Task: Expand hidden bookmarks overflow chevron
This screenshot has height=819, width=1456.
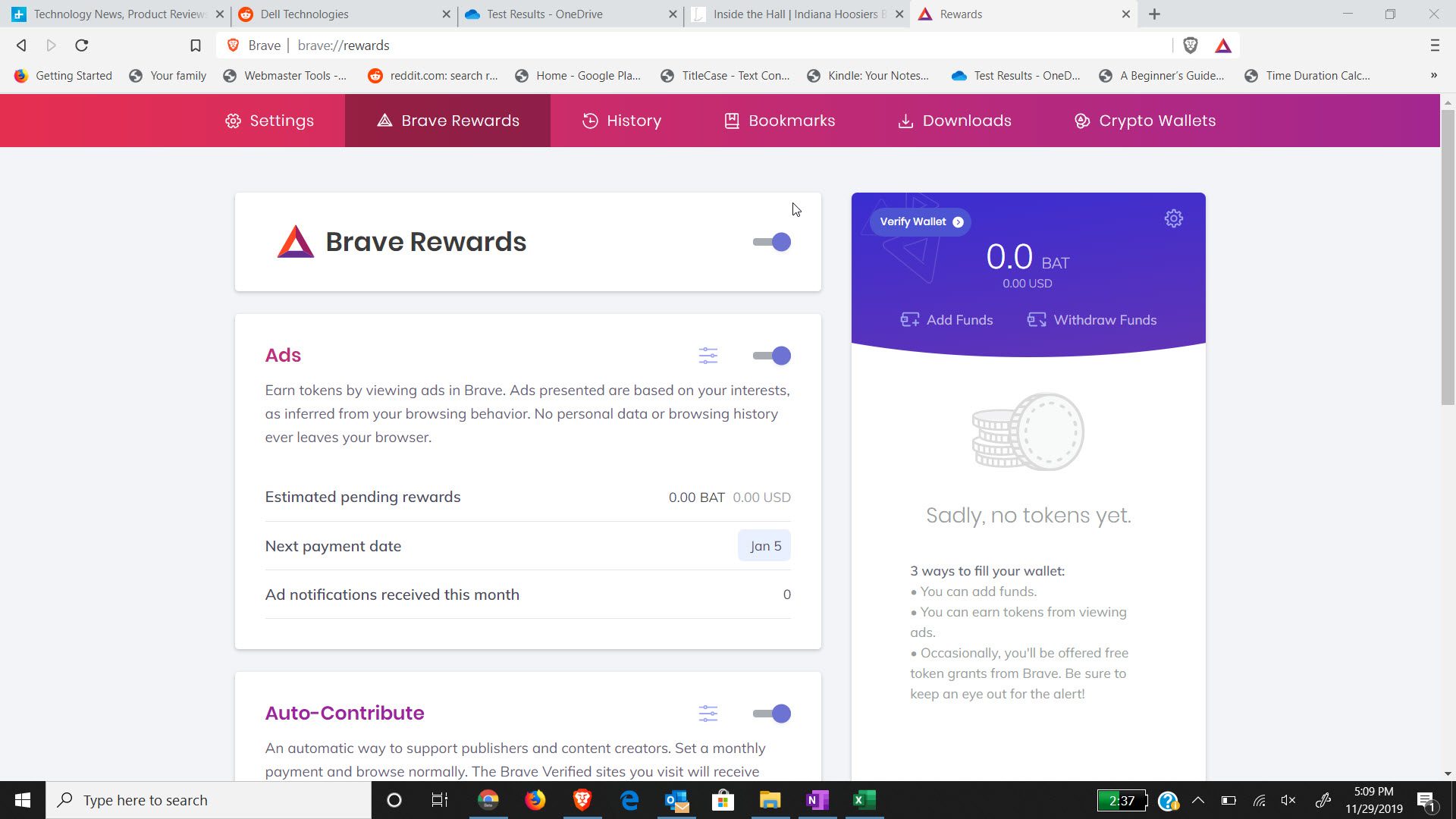Action: (x=1433, y=75)
